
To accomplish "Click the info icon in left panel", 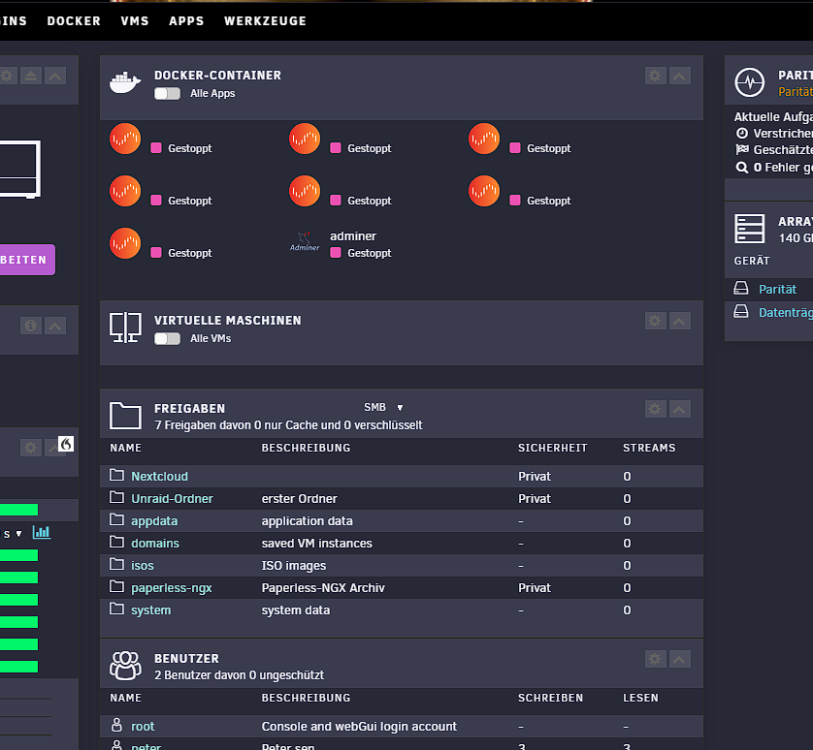I will [31, 326].
